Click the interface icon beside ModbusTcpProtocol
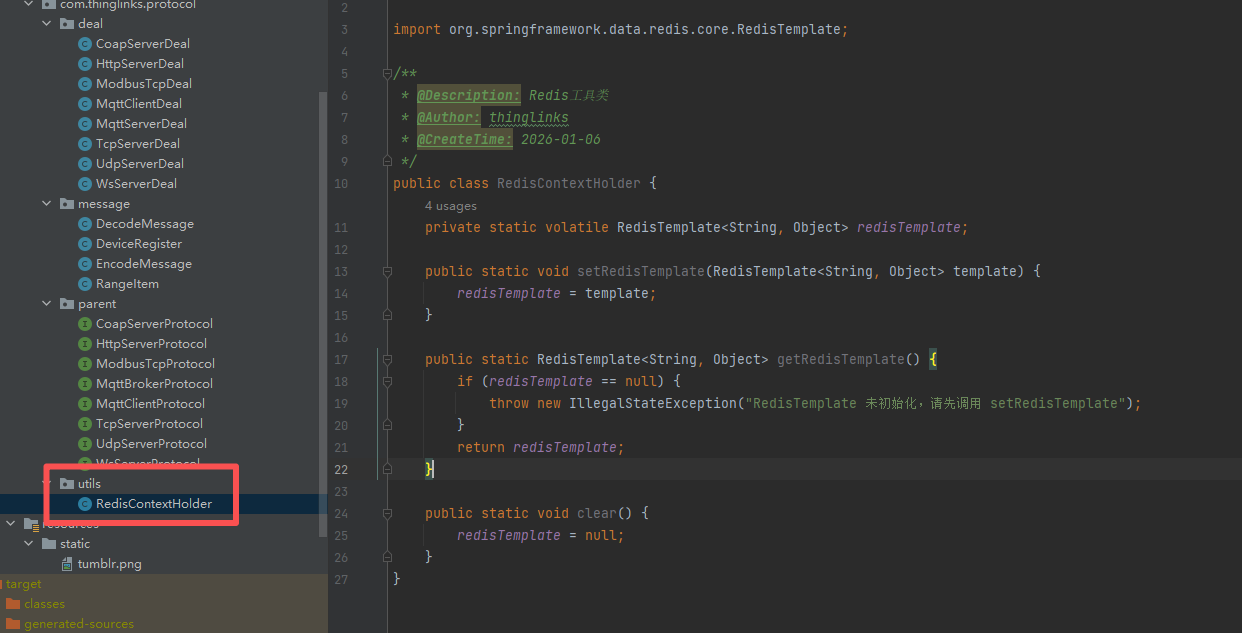The height and width of the screenshot is (633, 1242). point(85,364)
